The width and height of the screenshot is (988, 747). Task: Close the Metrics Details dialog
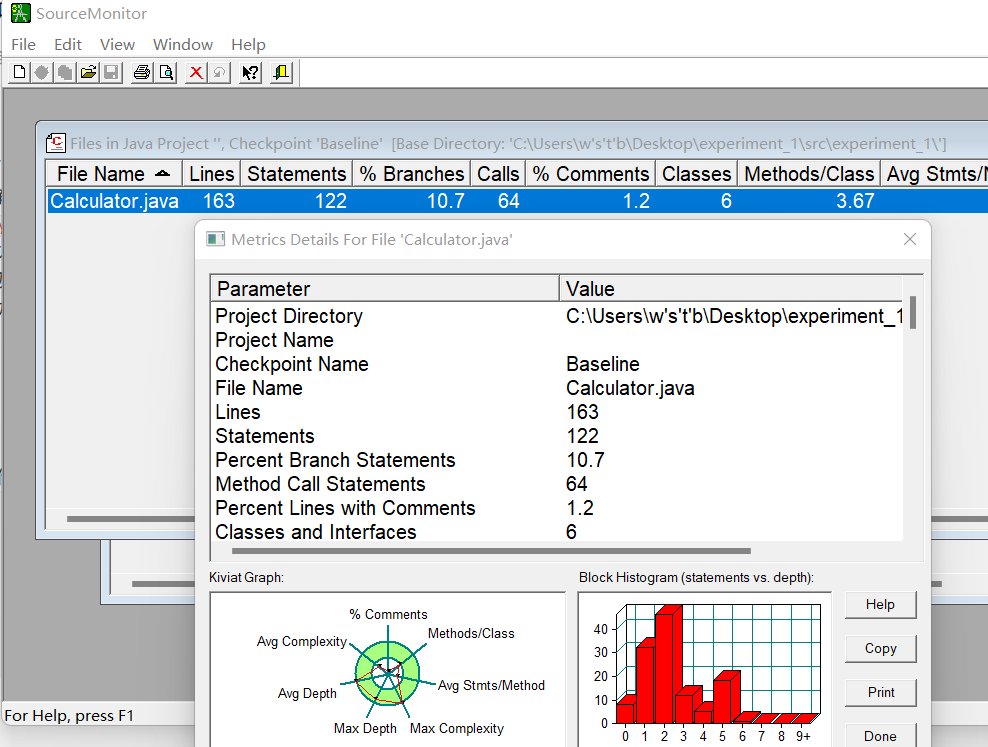909,239
